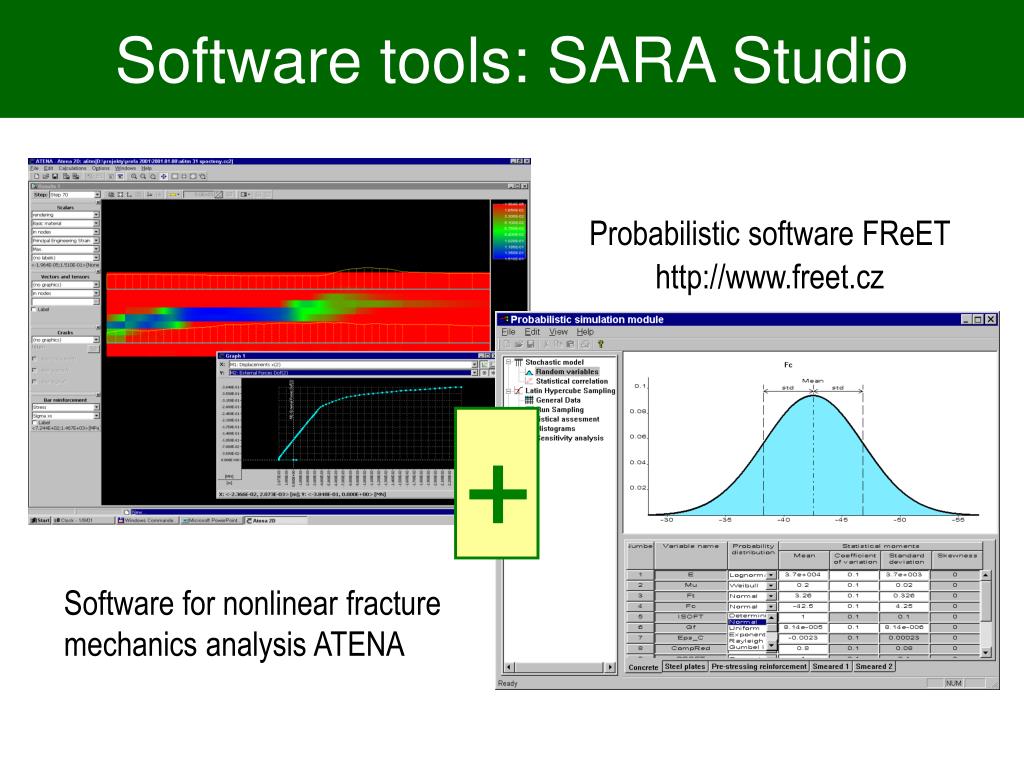Click the Mean cell showing -0.0023
The width and height of the screenshot is (1024, 768).
click(x=803, y=638)
